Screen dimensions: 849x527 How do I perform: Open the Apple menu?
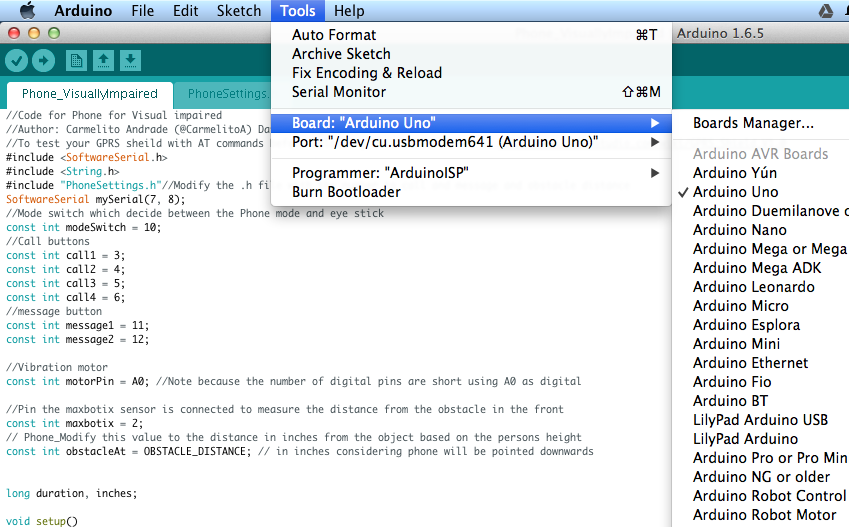coord(27,10)
